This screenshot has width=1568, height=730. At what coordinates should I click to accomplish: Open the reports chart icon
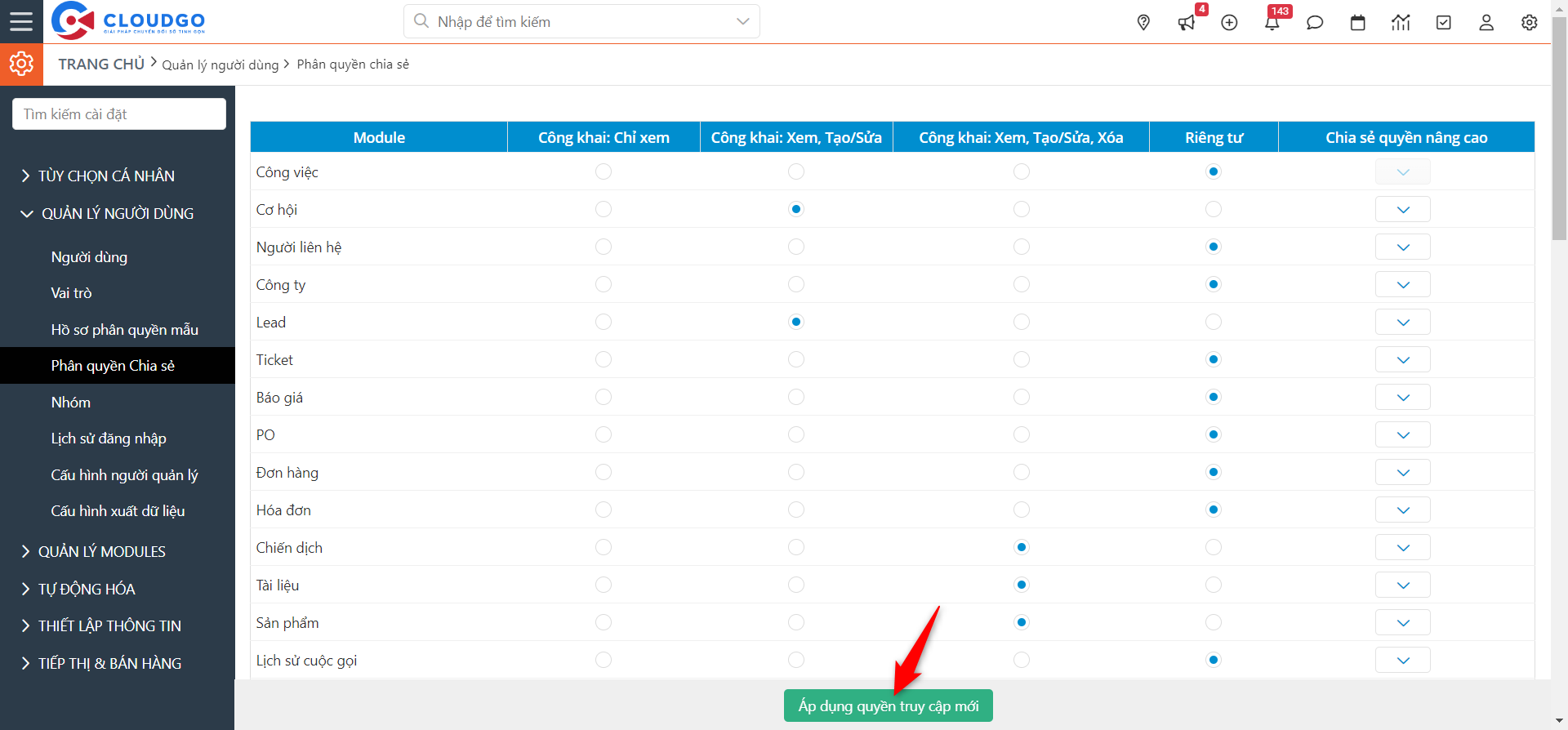[x=1401, y=22]
